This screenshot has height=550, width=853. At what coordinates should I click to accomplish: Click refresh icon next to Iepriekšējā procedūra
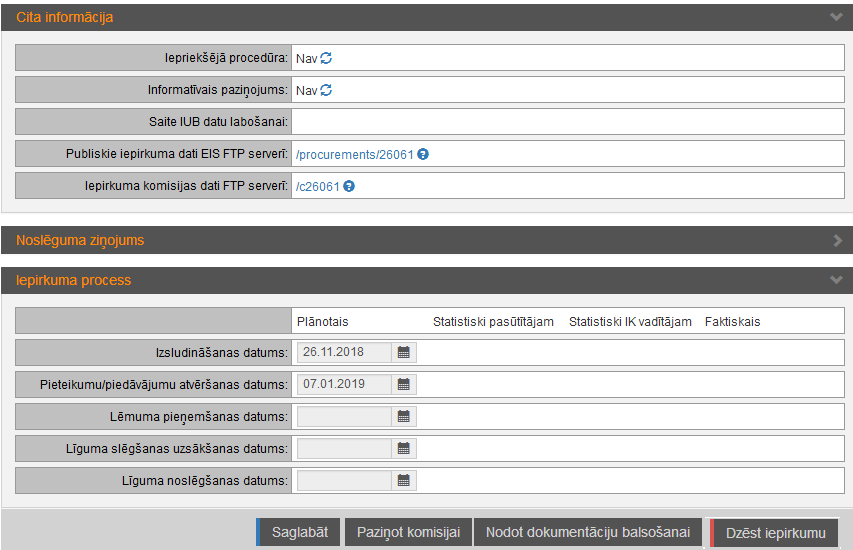click(326, 58)
